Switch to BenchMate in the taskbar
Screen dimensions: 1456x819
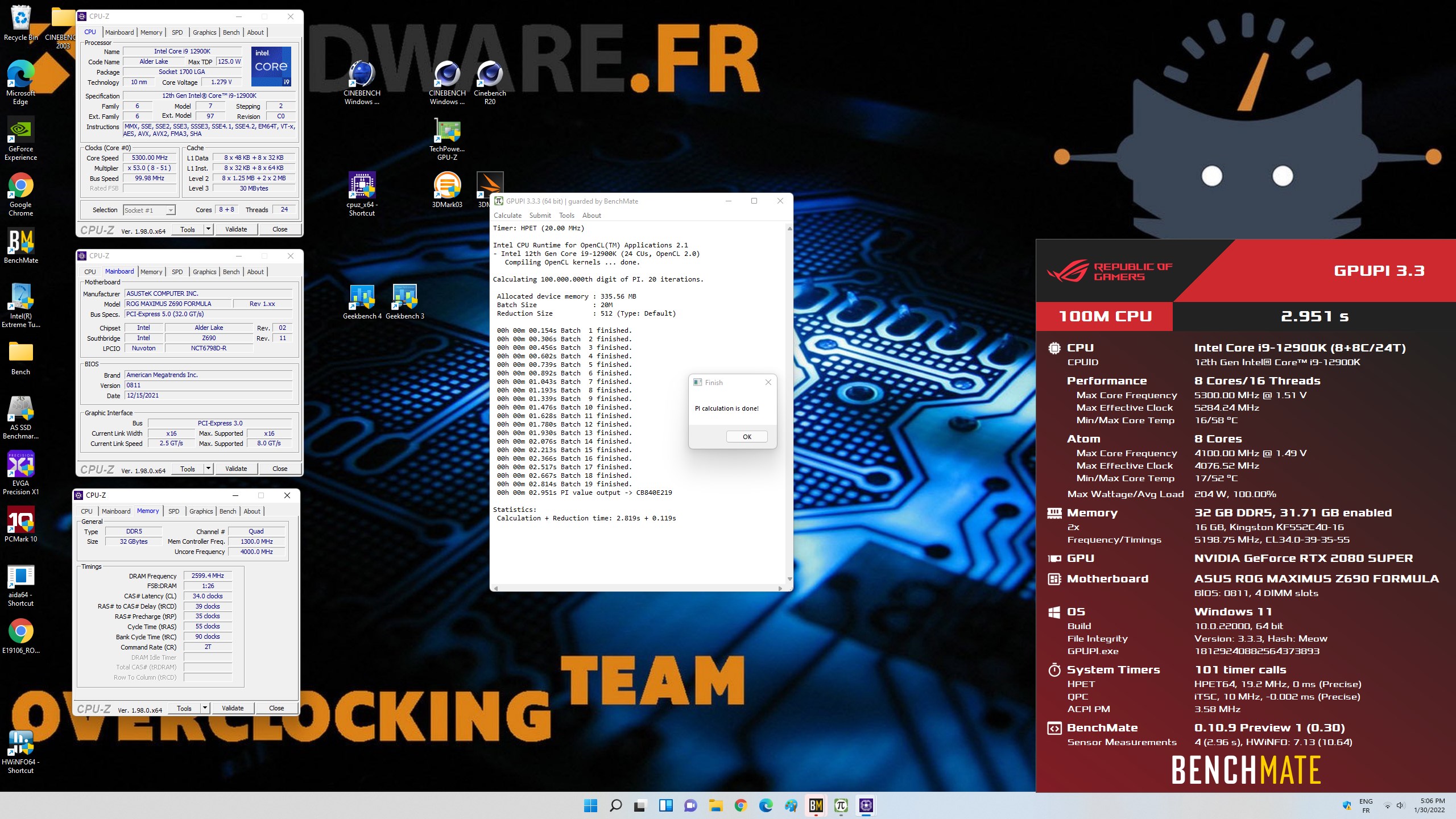(x=816, y=805)
